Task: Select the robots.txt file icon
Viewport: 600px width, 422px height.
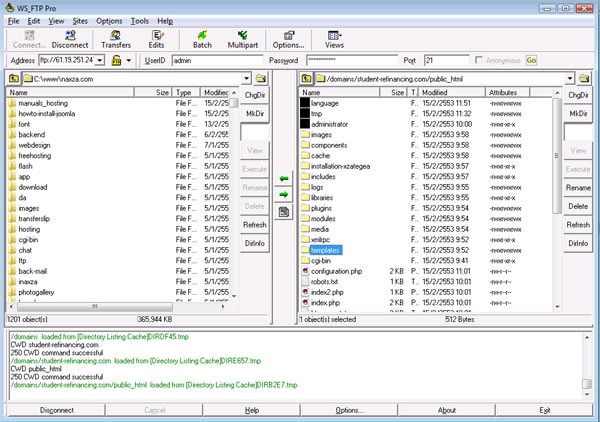Action: point(305,282)
